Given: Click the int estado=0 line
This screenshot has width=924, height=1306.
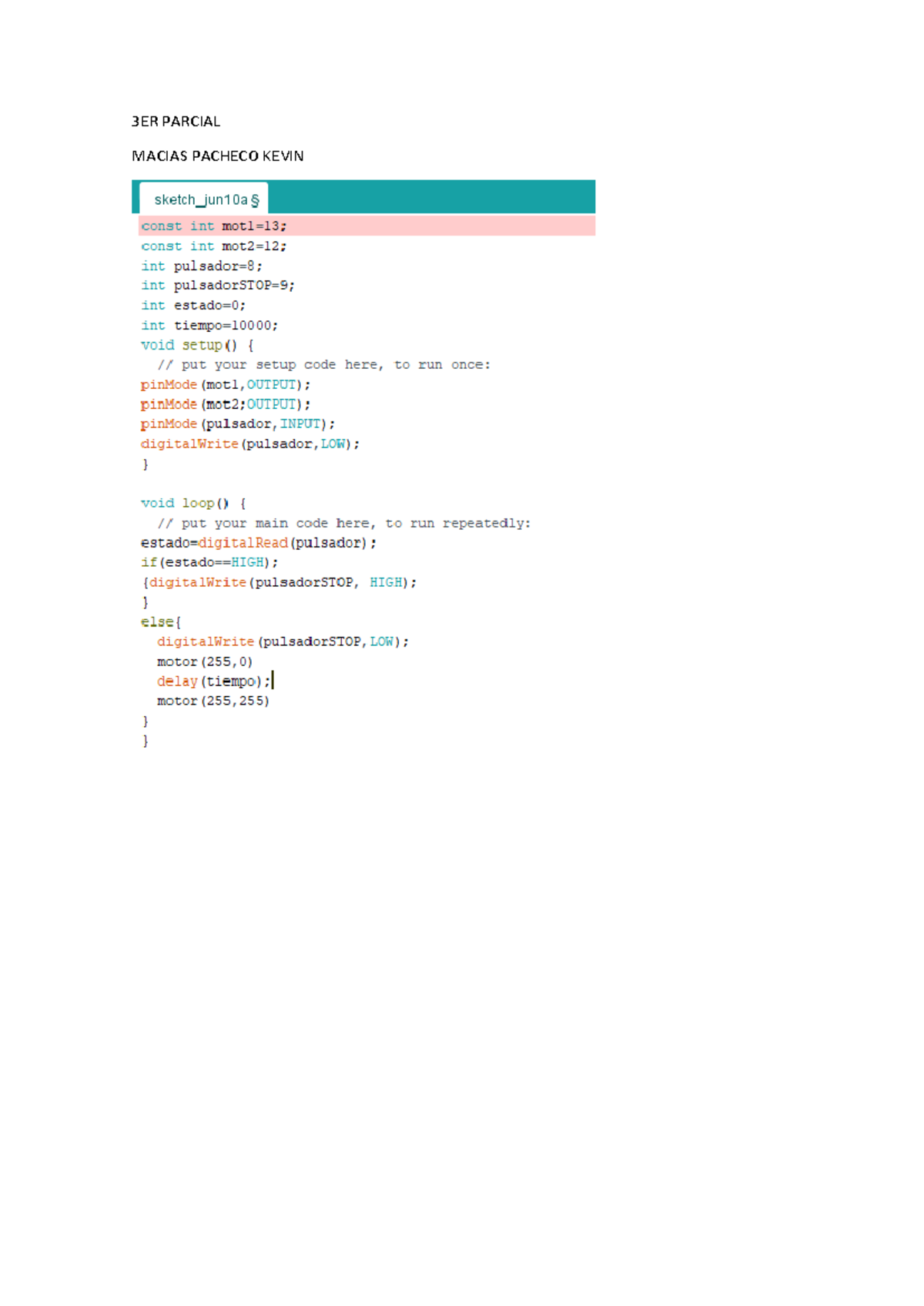Looking at the screenshot, I should 193,306.
